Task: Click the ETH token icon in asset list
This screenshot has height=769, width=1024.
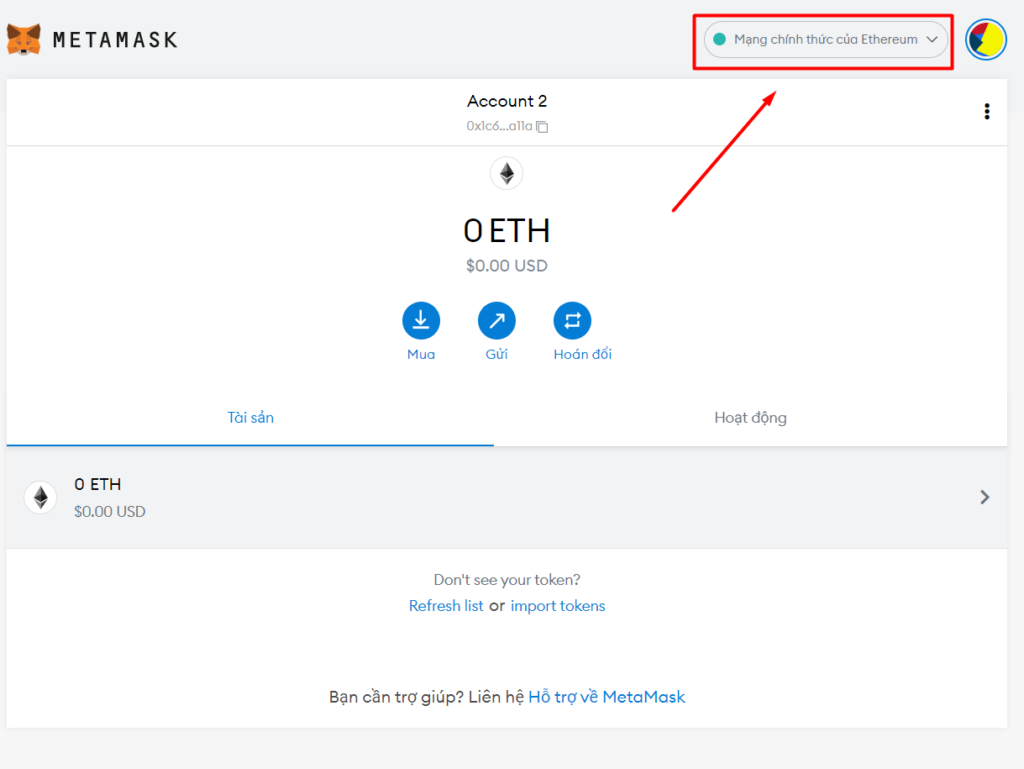Action: tap(40, 497)
